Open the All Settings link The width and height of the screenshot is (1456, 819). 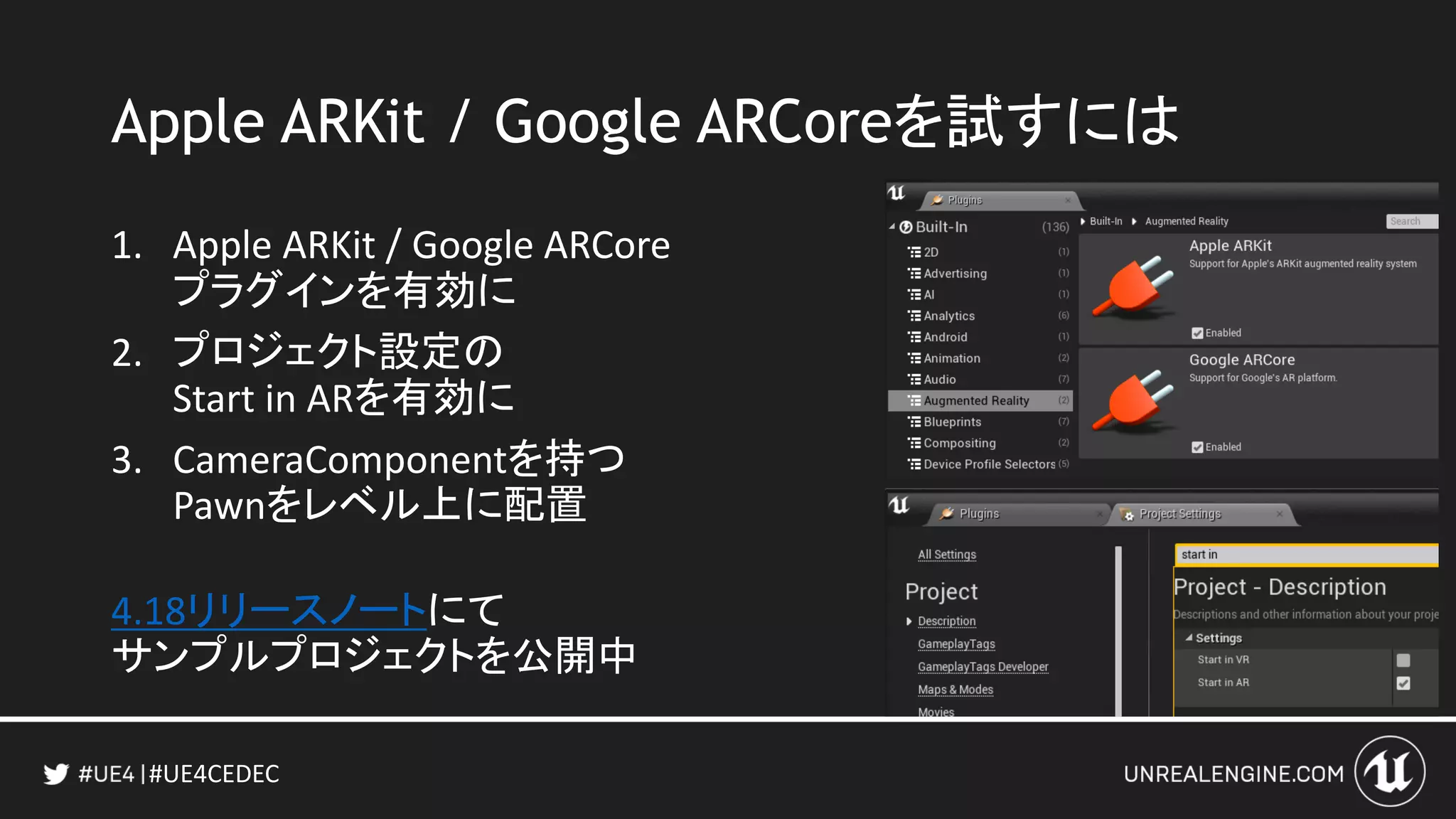pos(947,555)
